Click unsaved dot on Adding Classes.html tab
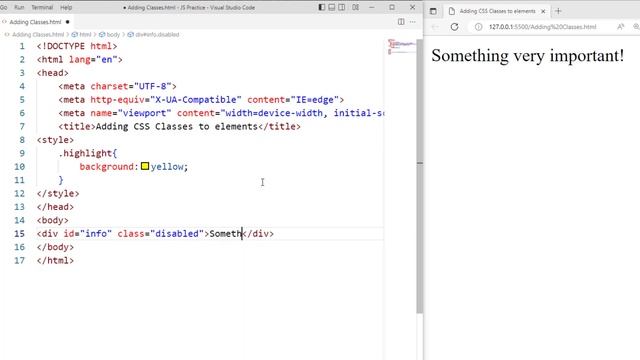Screen dimensions: 640x360 (67, 22)
